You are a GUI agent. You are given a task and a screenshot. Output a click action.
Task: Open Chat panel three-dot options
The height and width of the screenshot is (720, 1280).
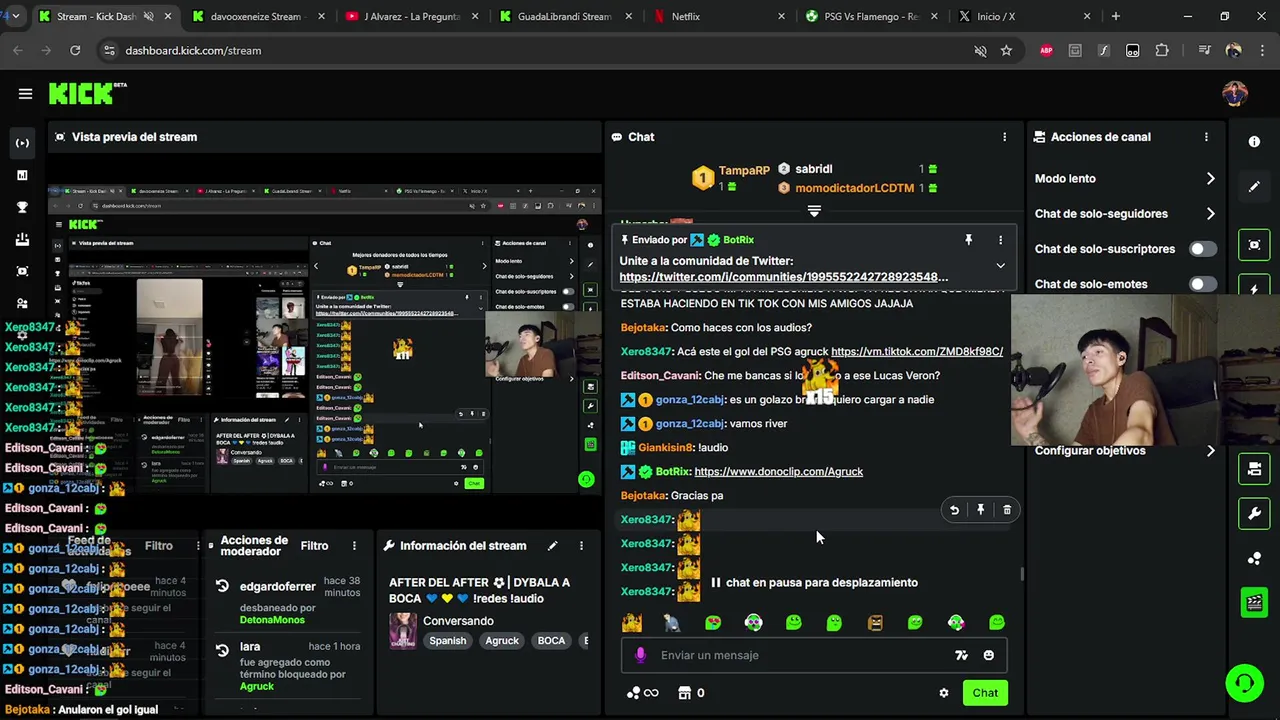pyautogui.click(x=1004, y=137)
